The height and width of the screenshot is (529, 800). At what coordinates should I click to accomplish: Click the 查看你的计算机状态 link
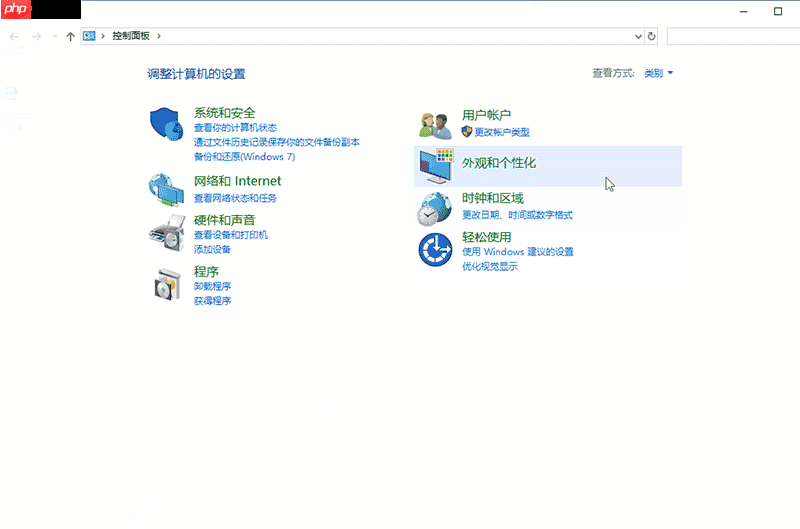(x=235, y=128)
